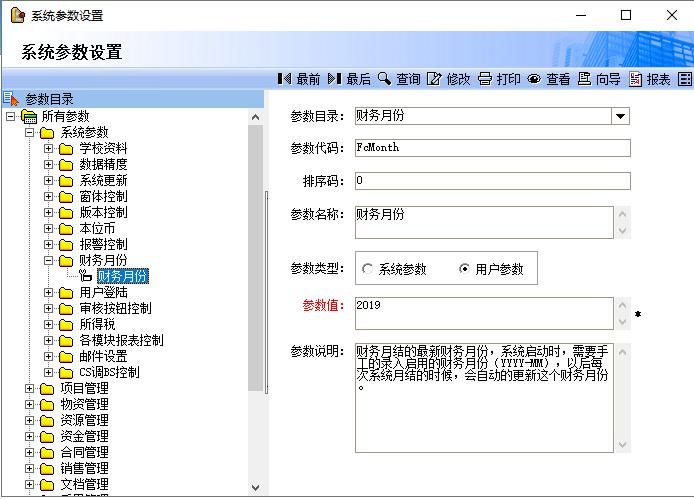Screen dimensions: 694x499
Task: Expand the 项目管理 folder node
Action: (30, 388)
